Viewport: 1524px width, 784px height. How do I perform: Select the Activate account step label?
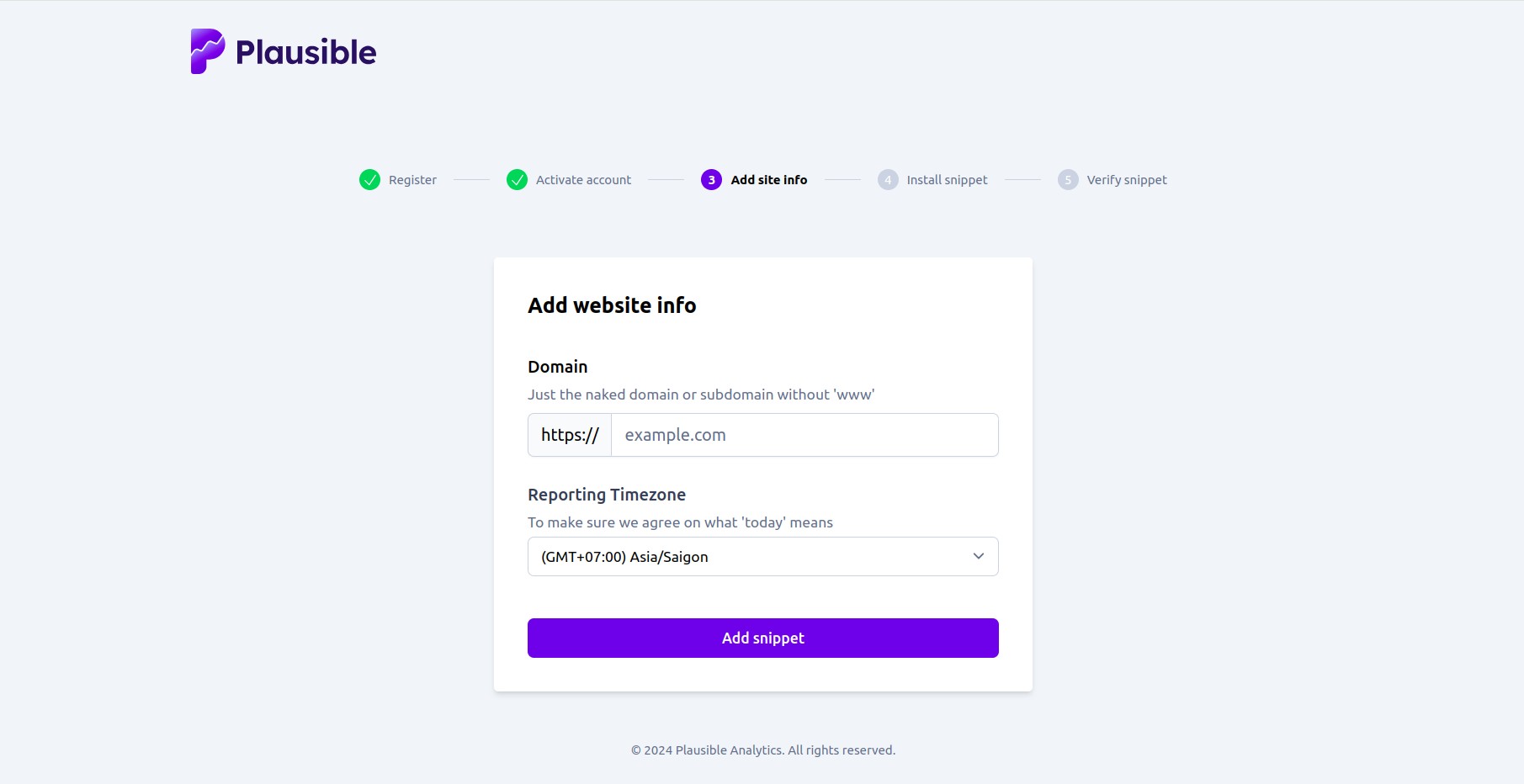pos(583,180)
